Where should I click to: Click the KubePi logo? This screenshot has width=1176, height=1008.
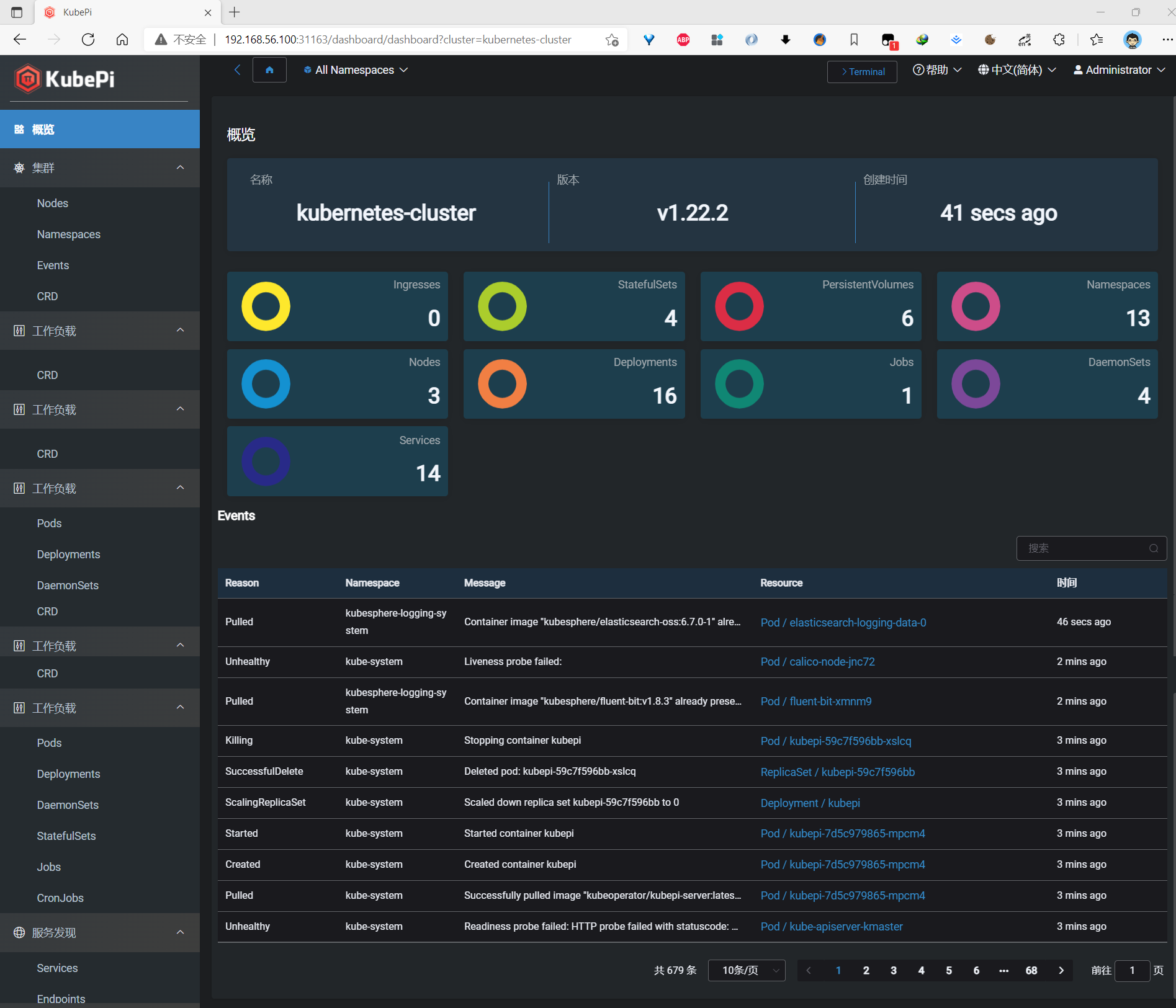coord(65,79)
